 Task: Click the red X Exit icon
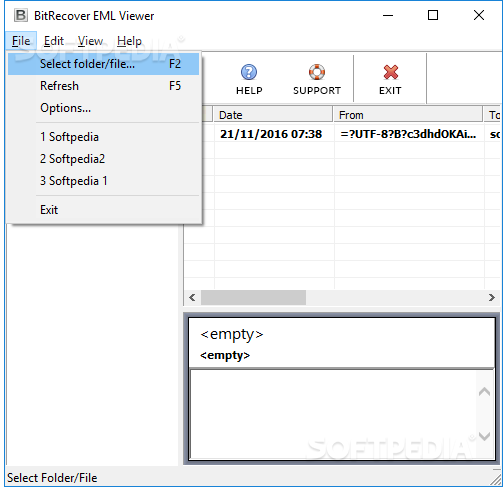pyautogui.click(x=390, y=72)
